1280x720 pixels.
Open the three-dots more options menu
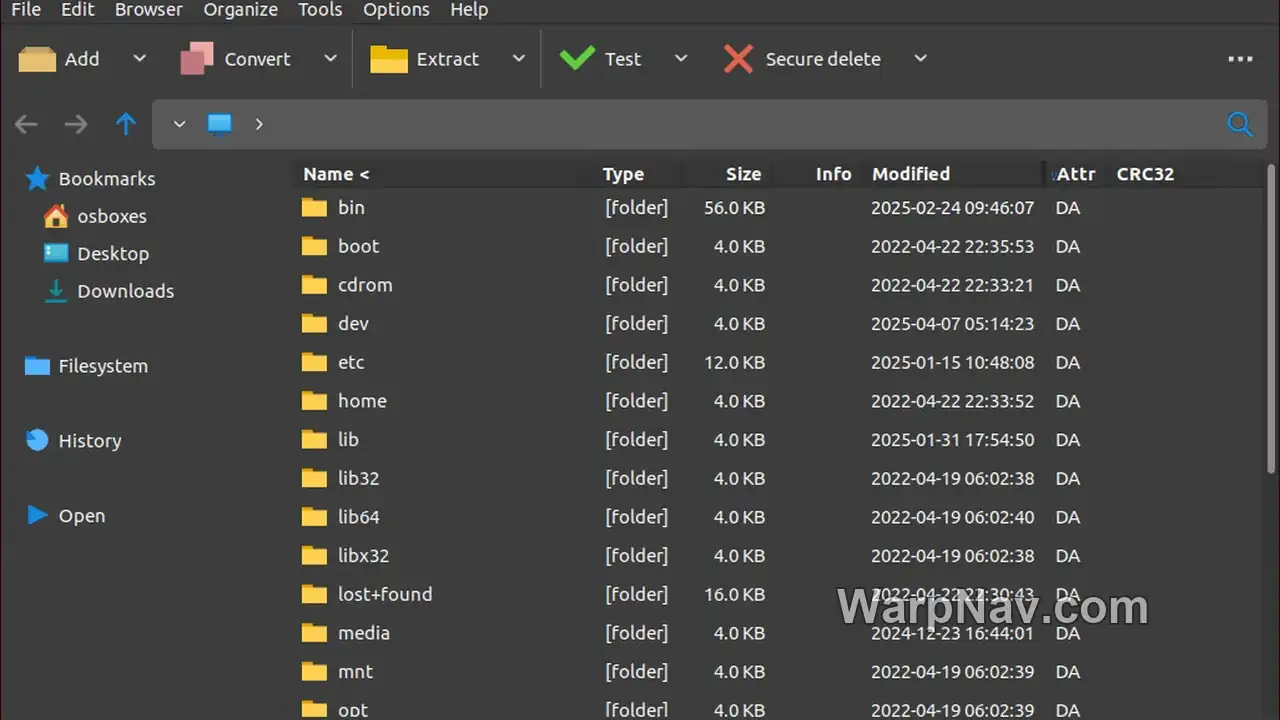(1240, 59)
